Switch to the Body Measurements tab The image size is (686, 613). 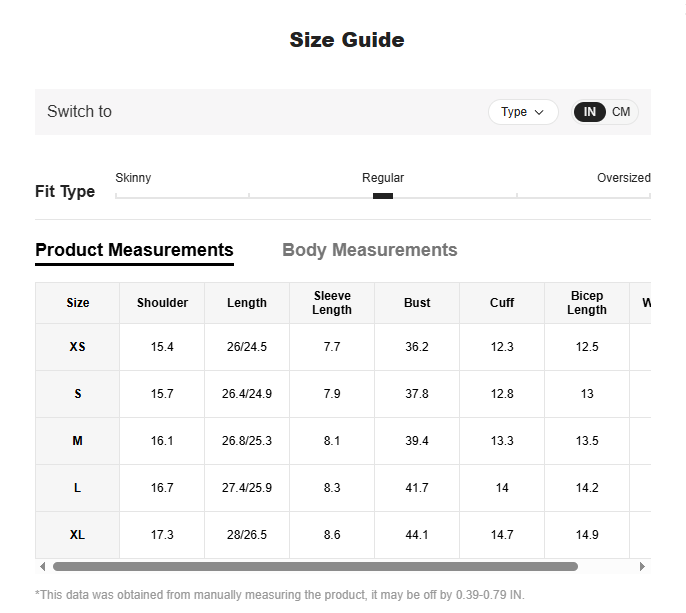370,250
